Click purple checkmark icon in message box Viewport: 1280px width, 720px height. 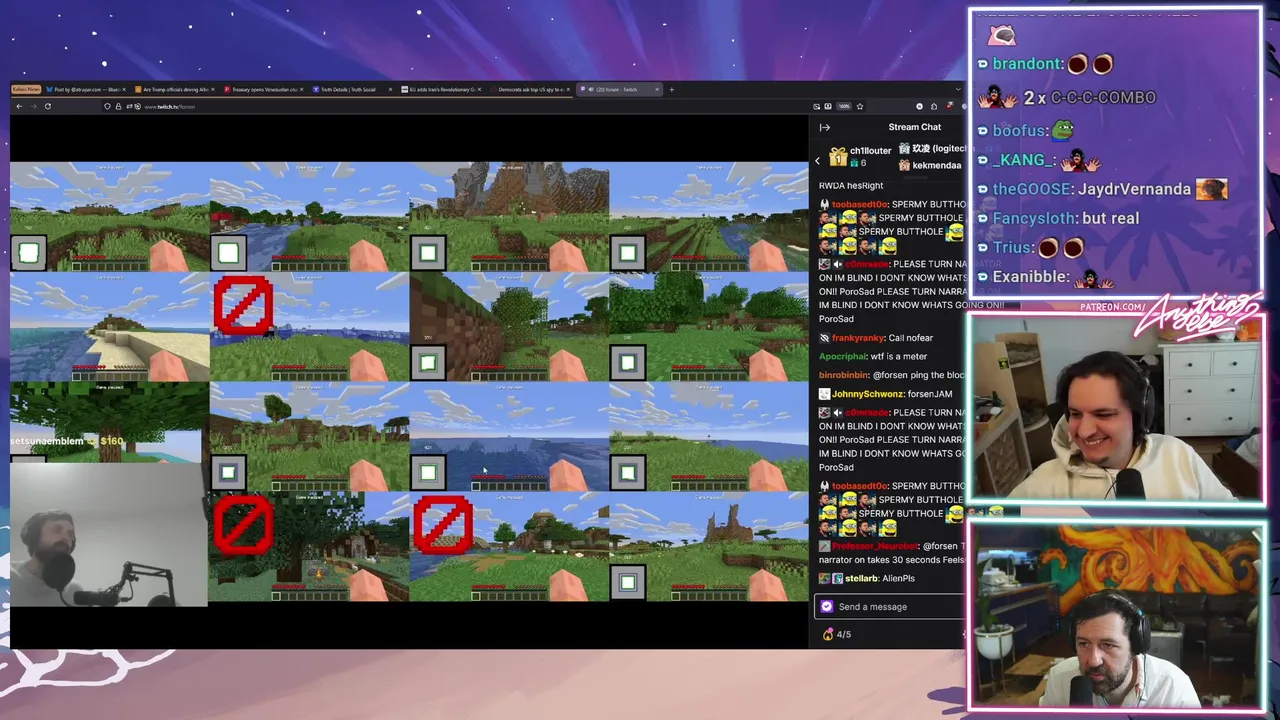[x=826, y=606]
